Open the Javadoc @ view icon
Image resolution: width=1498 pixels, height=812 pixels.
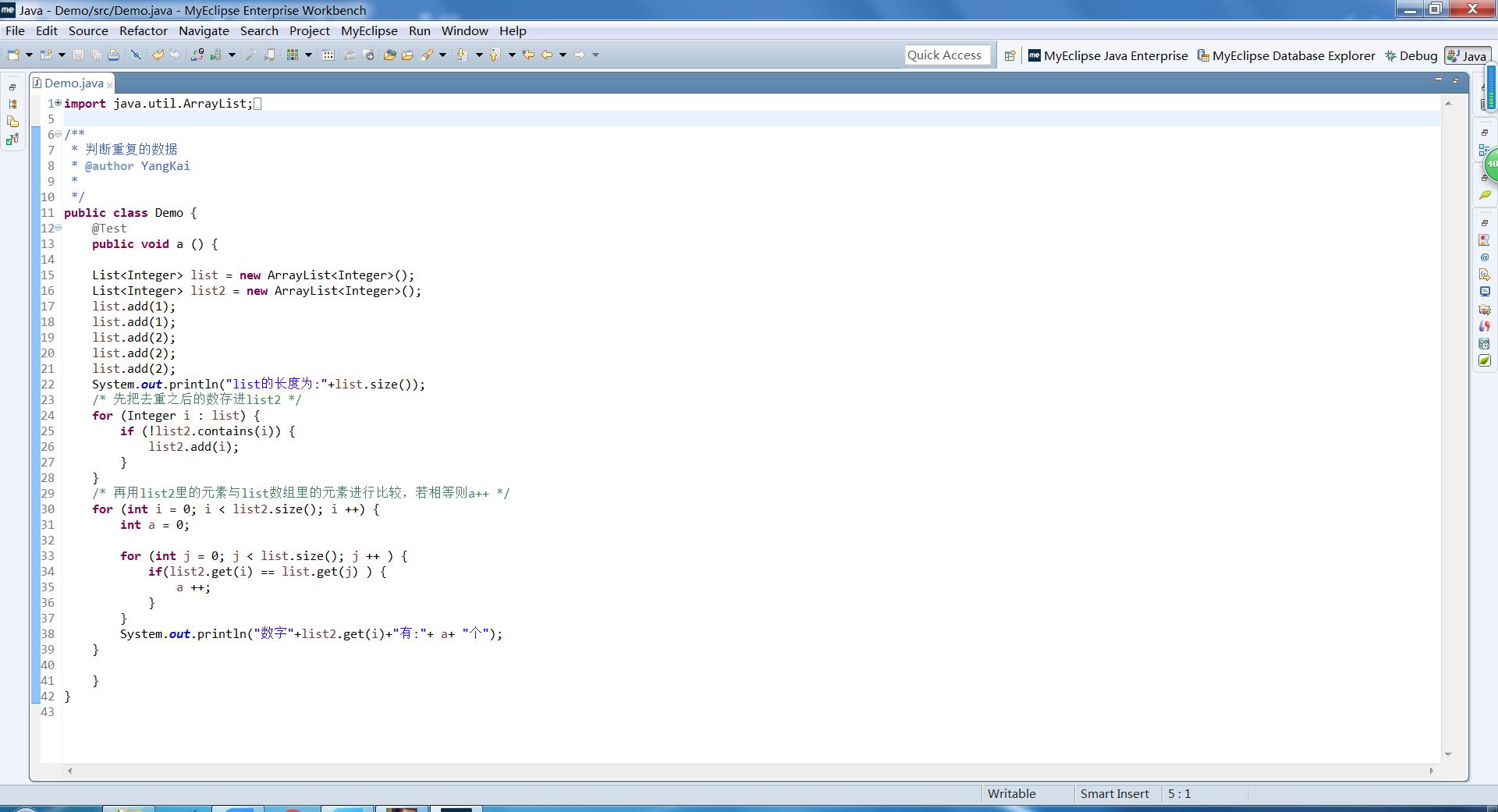coord(1485,257)
